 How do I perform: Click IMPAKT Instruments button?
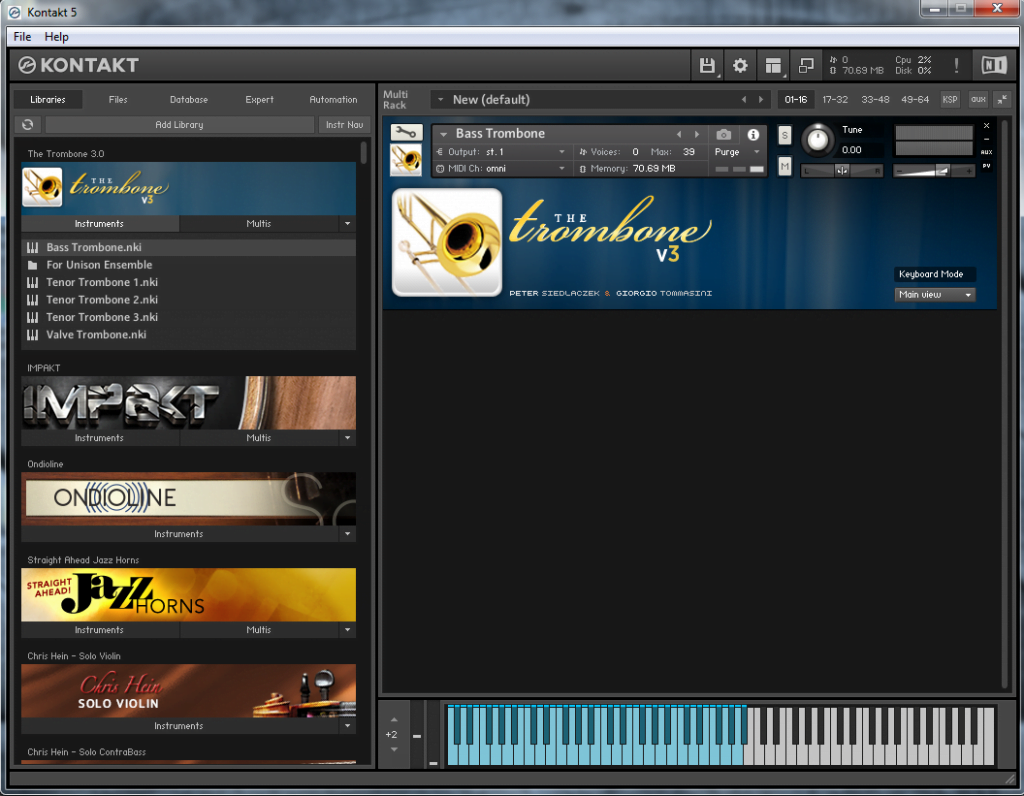pyautogui.click(x=99, y=438)
